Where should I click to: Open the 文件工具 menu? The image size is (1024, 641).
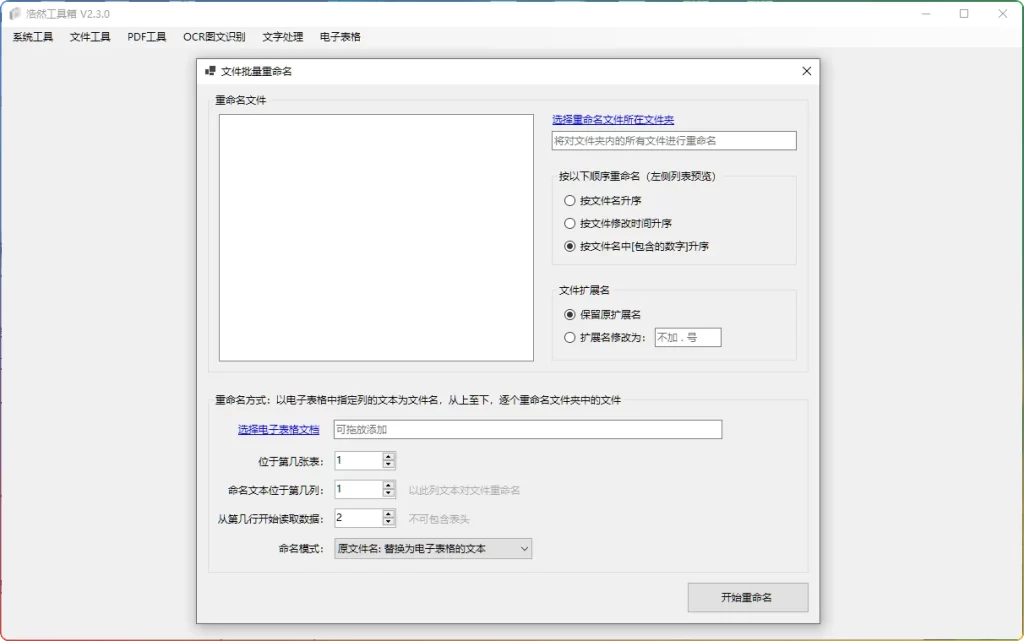pos(89,36)
